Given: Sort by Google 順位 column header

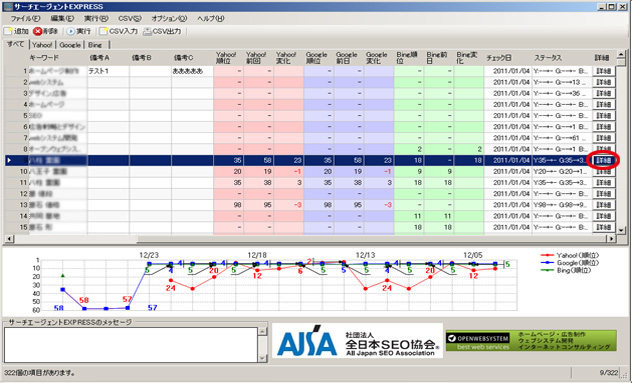Looking at the screenshot, I should point(318,58).
